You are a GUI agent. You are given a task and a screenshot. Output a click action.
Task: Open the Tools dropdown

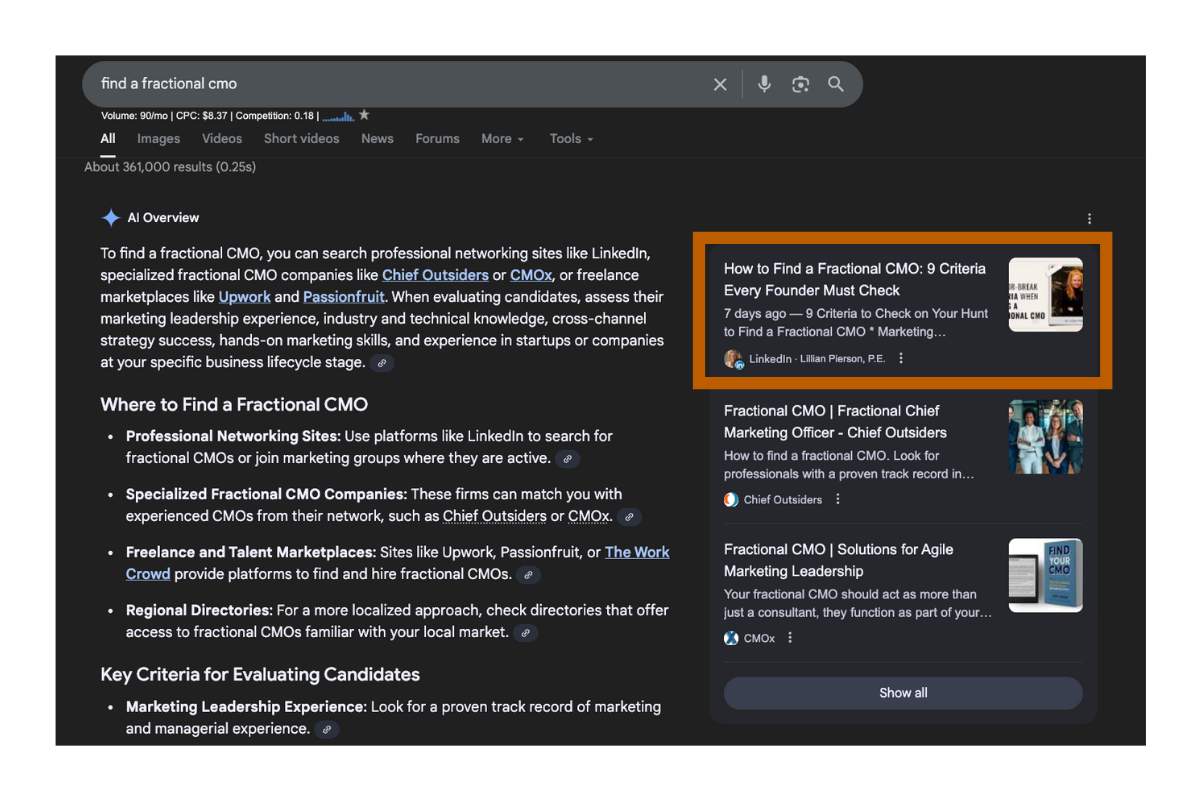(x=571, y=139)
